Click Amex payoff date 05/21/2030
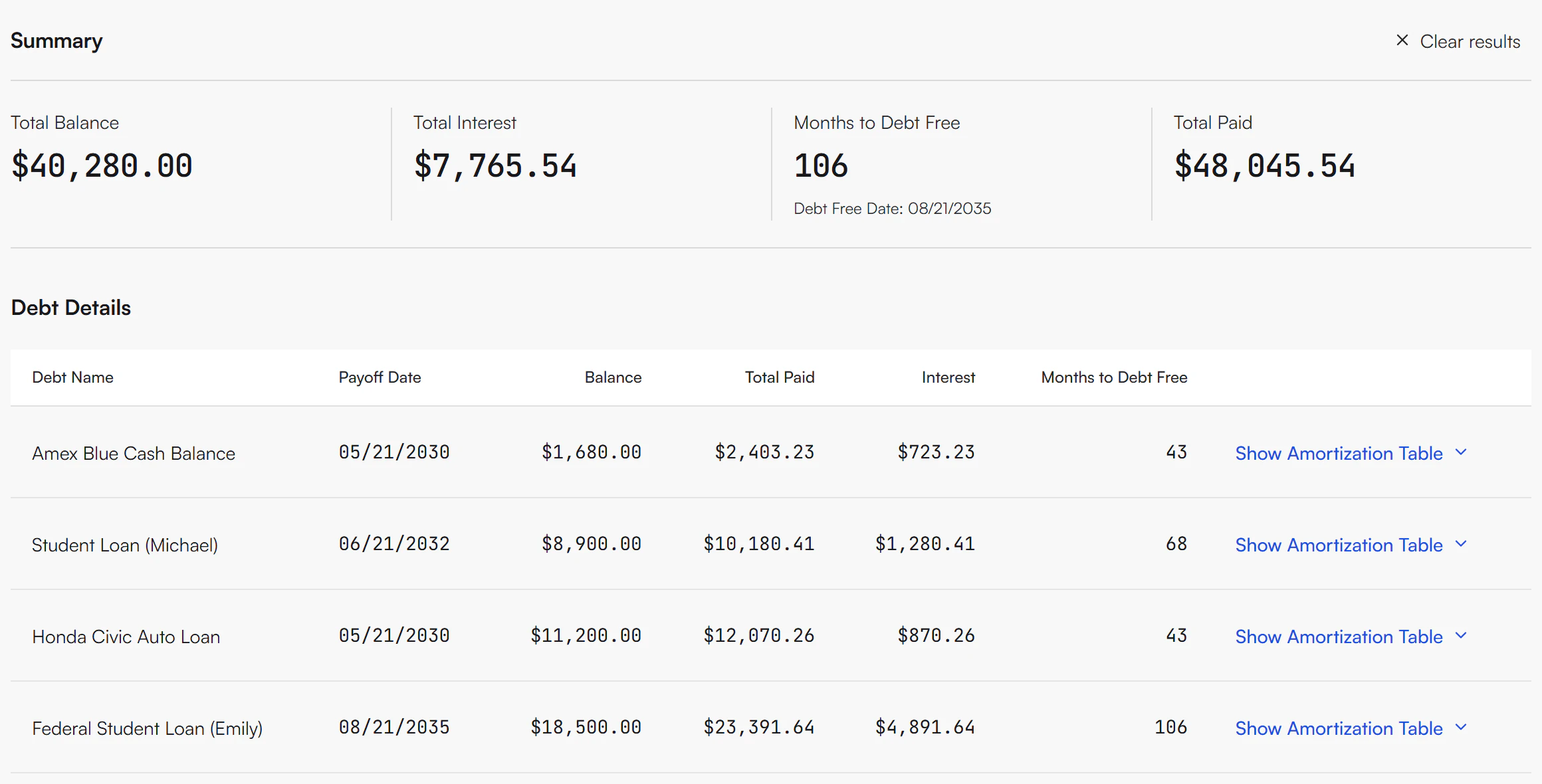 tap(394, 452)
